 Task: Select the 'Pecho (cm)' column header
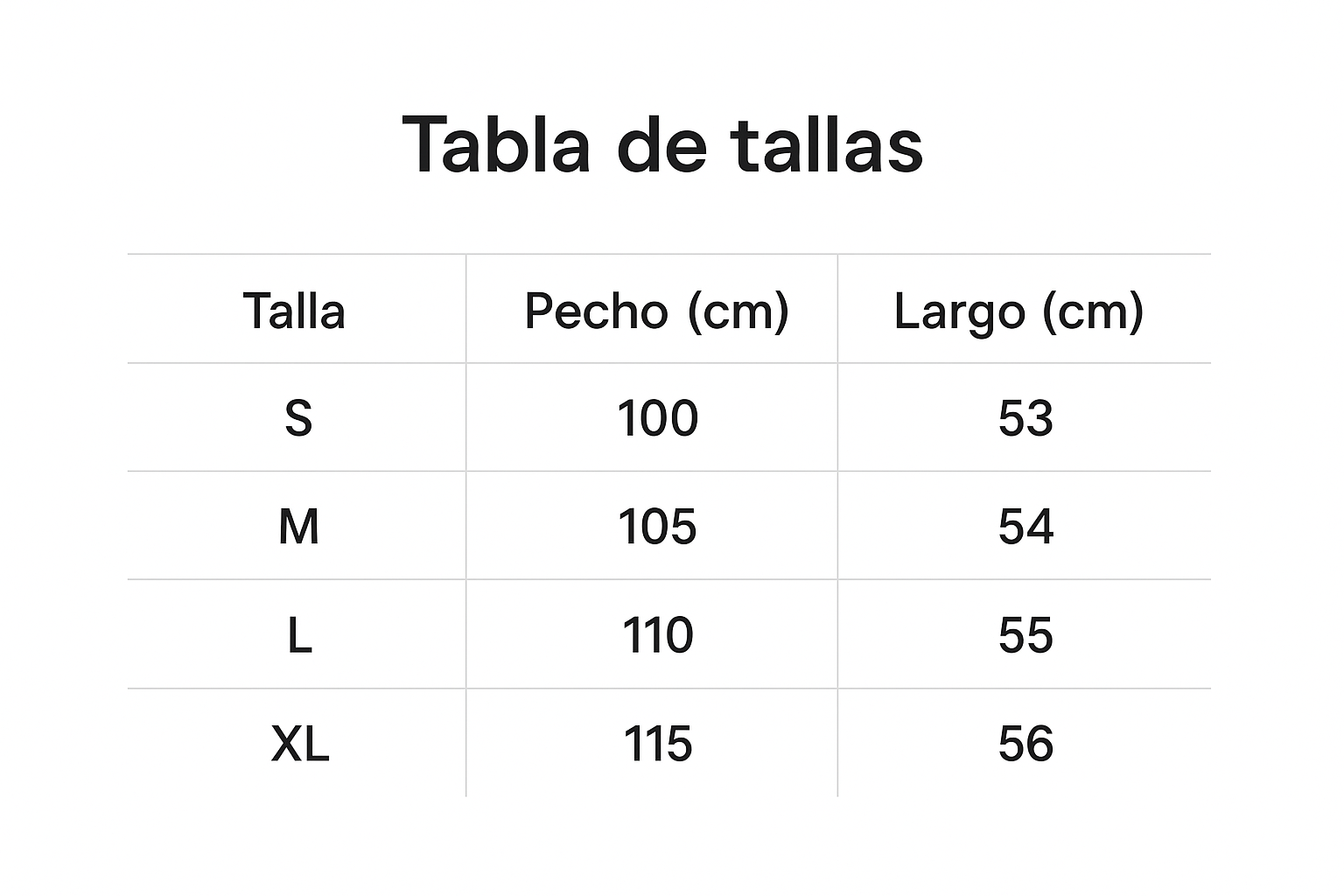click(656, 311)
